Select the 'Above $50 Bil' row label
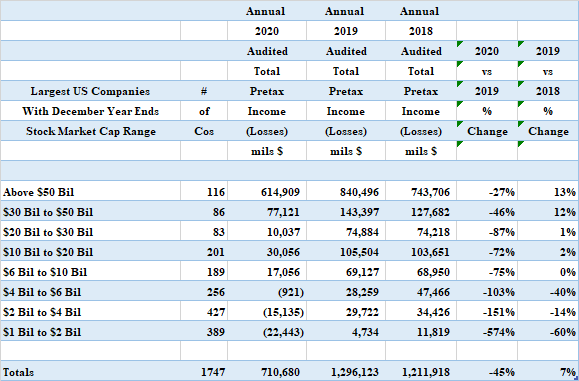The image size is (579, 381). click(38, 192)
